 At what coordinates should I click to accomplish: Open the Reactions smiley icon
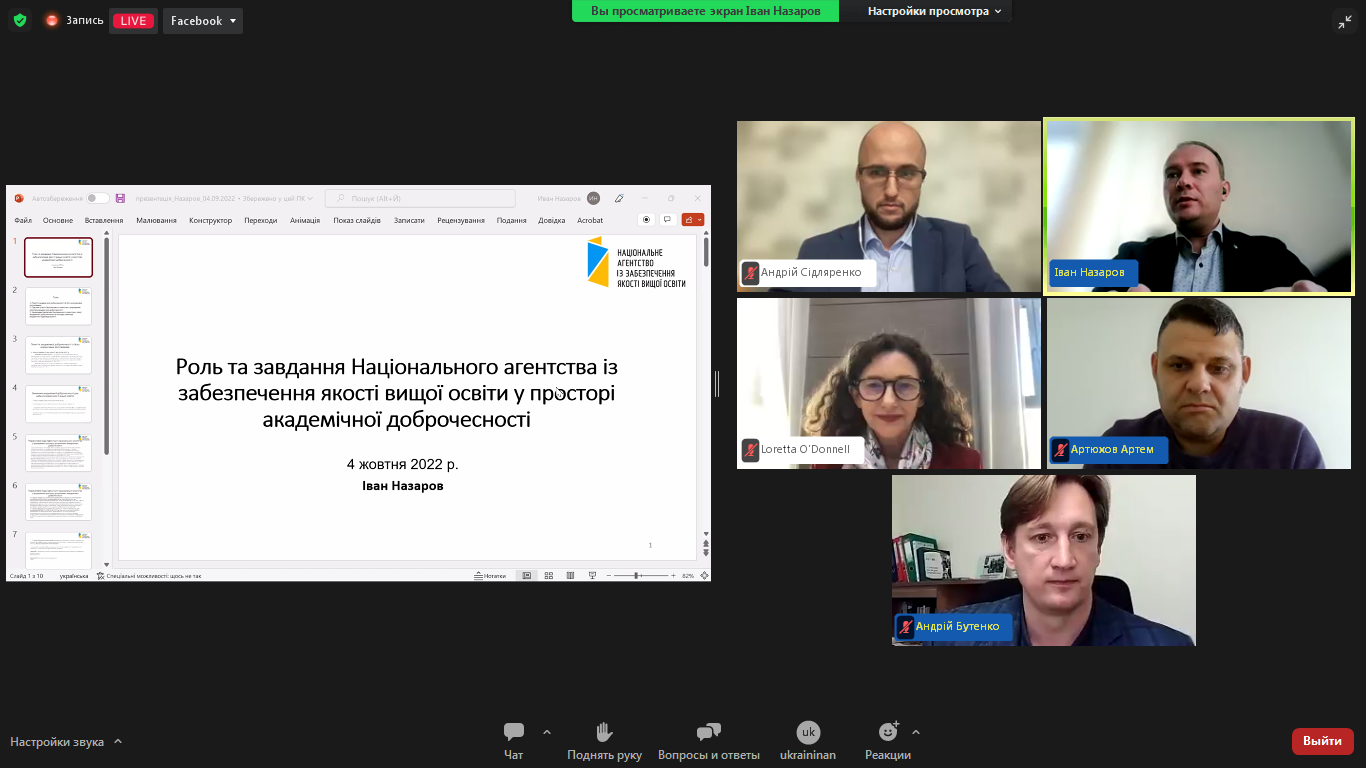pos(887,732)
